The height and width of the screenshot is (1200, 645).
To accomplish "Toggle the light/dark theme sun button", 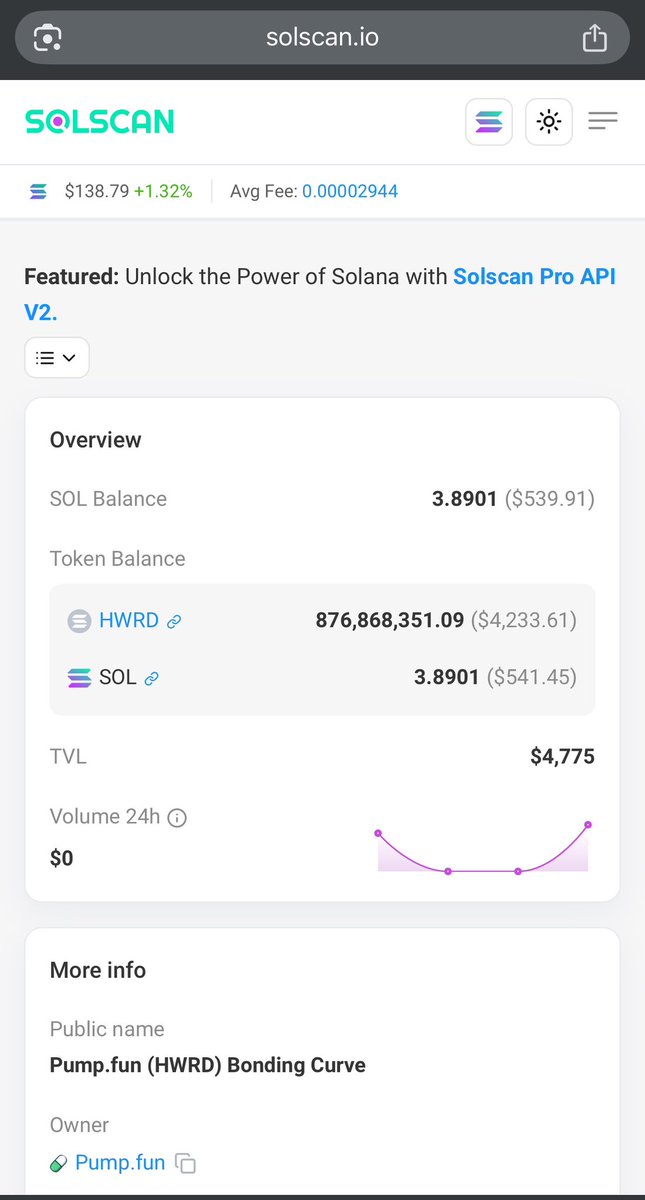I will tap(548, 122).
